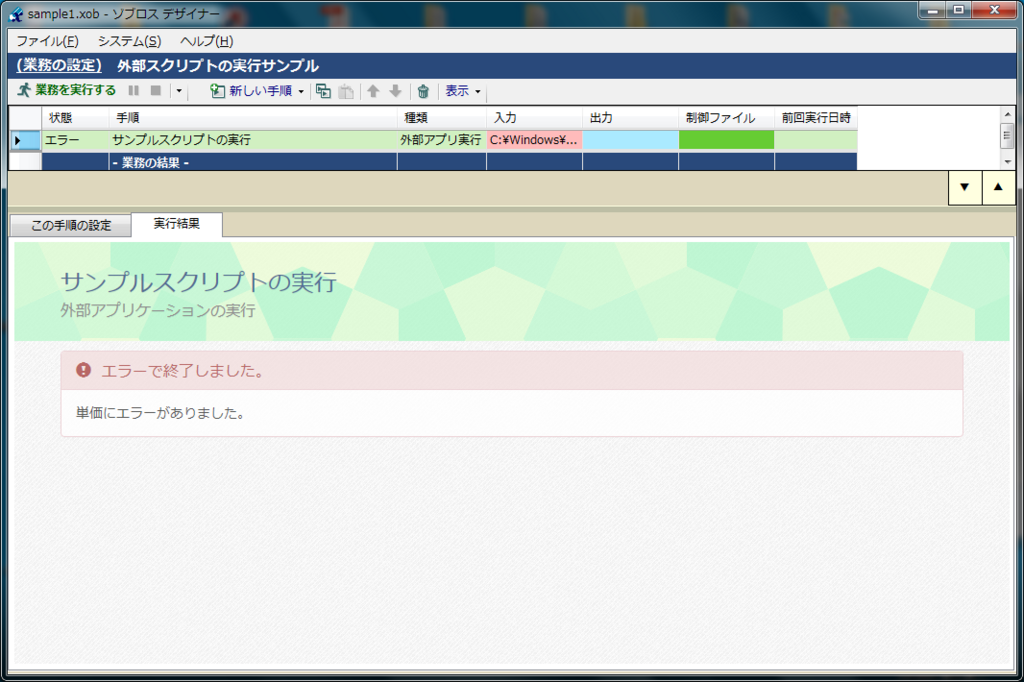Open the 新しい手順 dropdown arrow
This screenshot has width=1024, height=682.
click(x=302, y=91)
